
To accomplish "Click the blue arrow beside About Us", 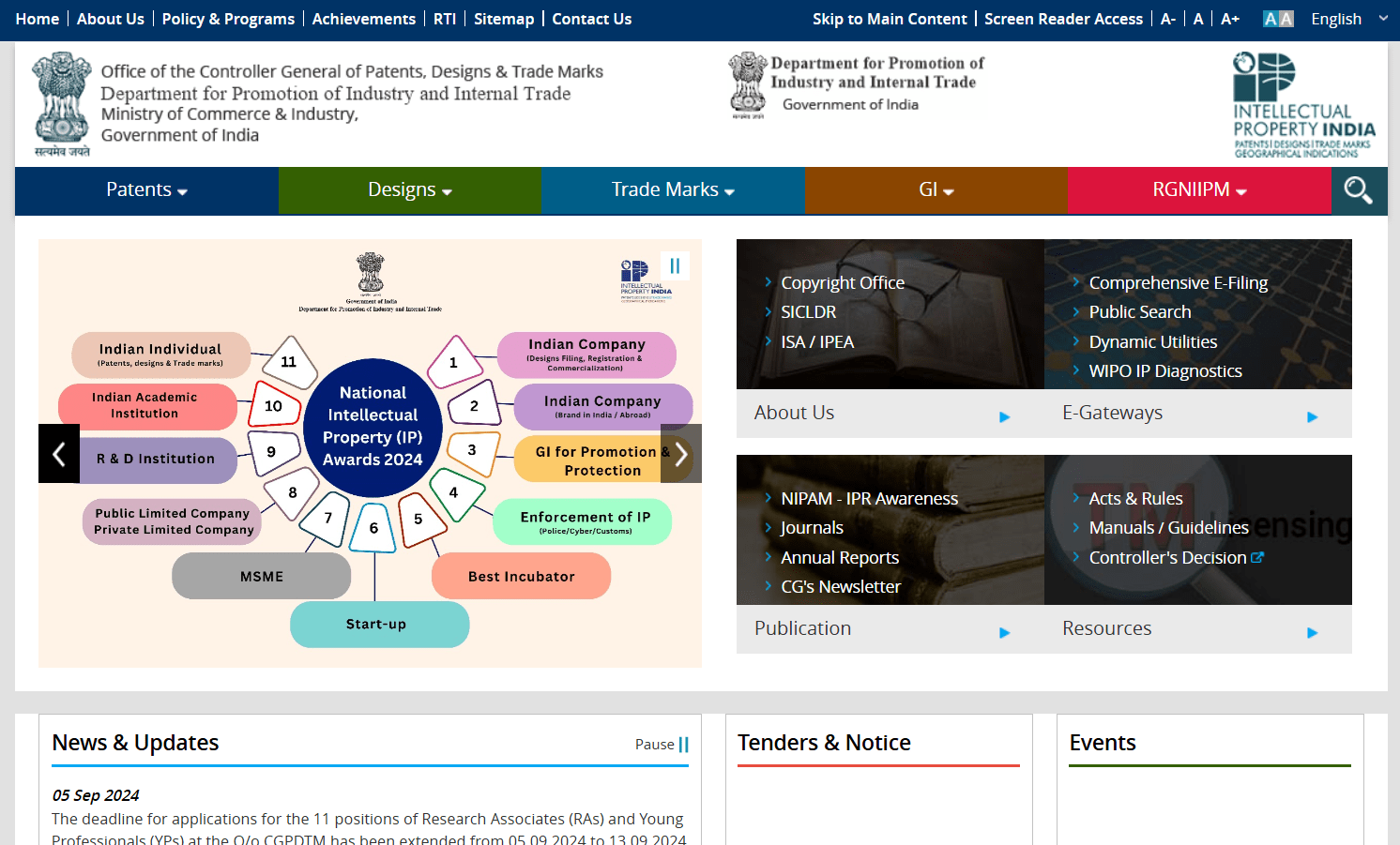I will [x=1004, y=416].
